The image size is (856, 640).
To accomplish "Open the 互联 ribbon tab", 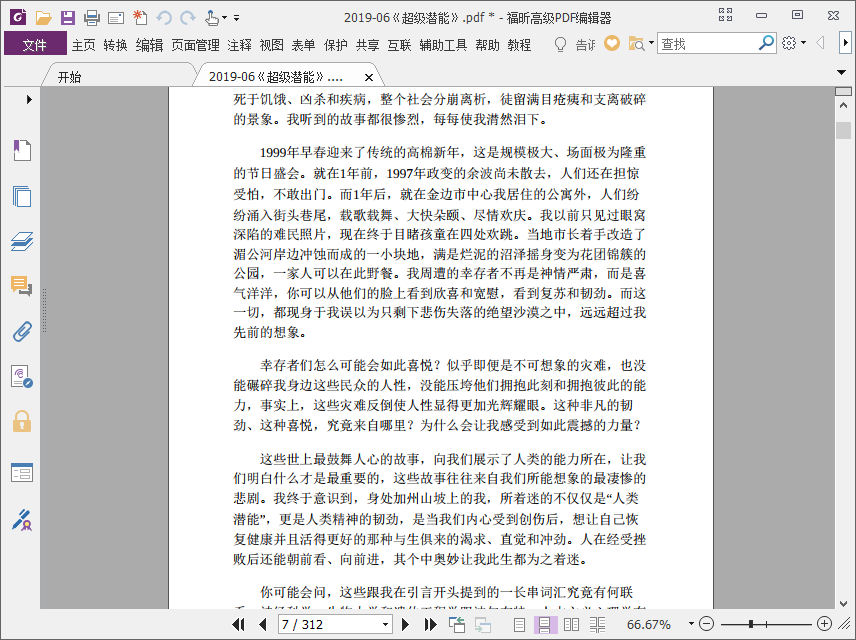I will [399, 45].
